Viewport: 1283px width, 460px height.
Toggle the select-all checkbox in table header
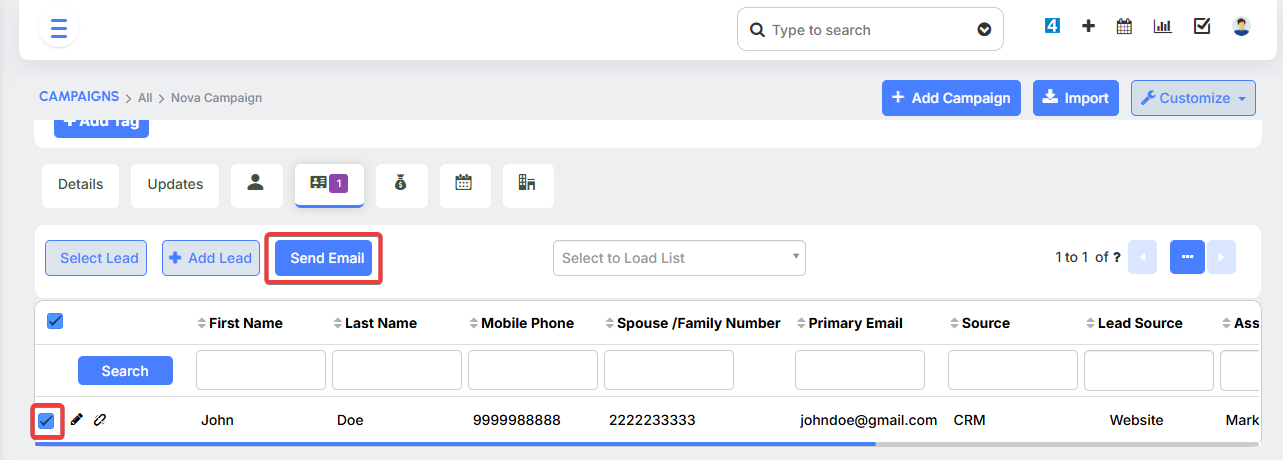pos(55,322)
